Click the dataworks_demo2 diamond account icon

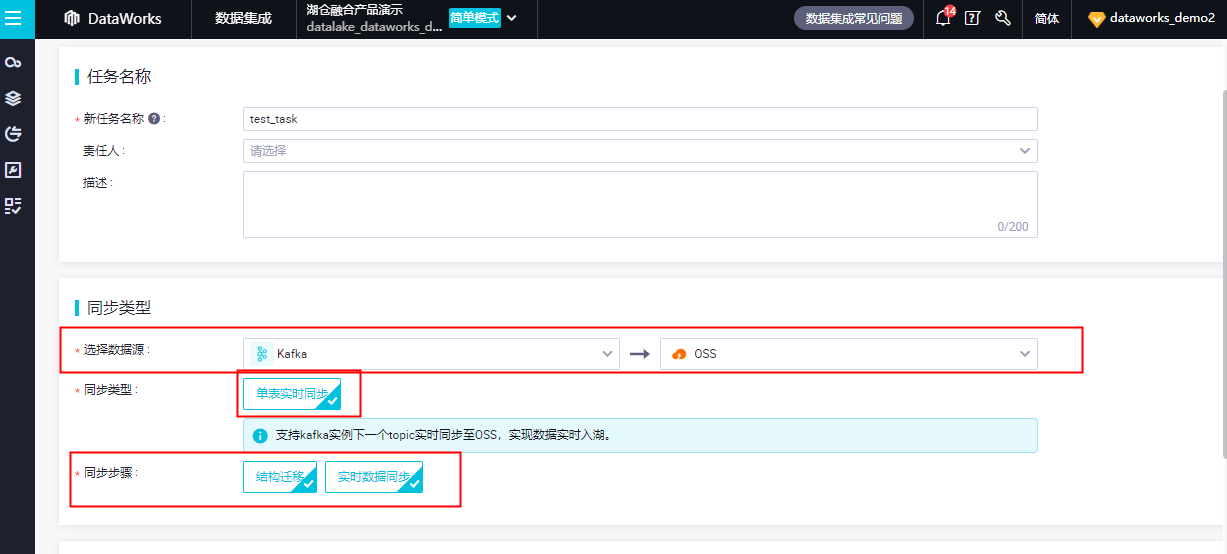(1097, 19)
